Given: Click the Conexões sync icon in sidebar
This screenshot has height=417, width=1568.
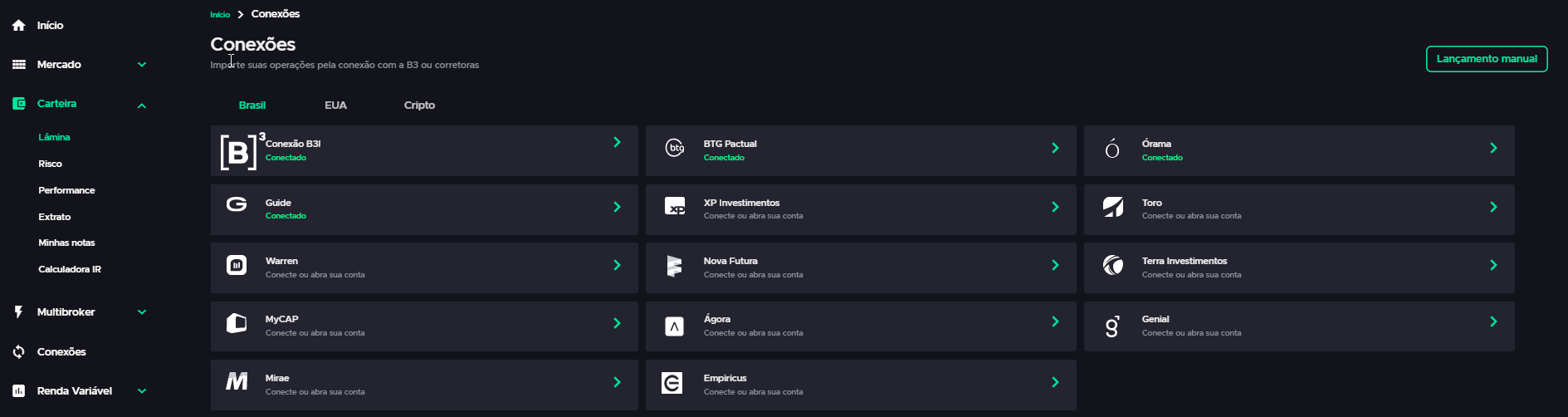Looking at the screenshot, I should (x=18, y=352).
